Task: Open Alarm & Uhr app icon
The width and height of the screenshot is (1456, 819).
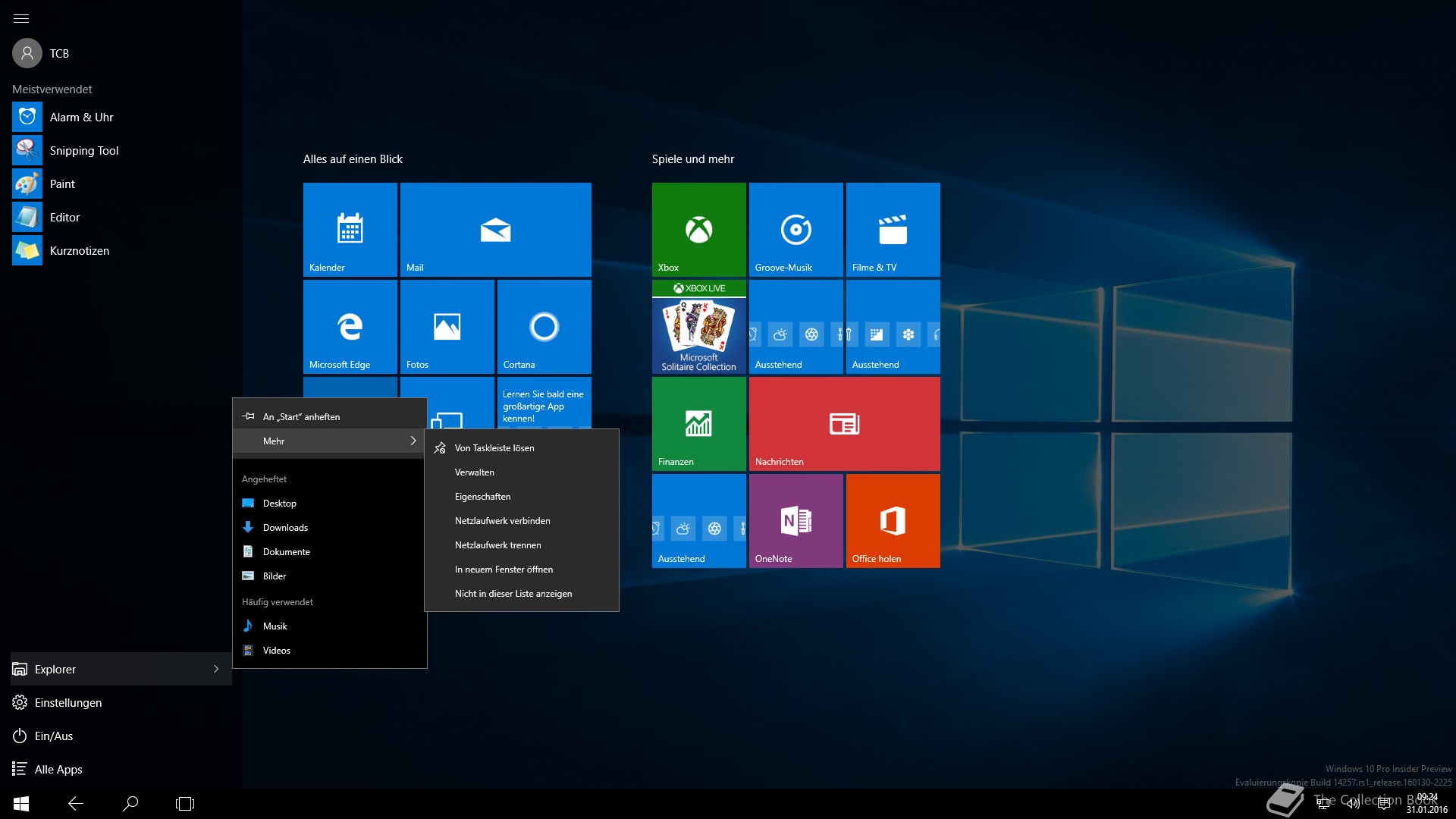Action: pos(27,117)
